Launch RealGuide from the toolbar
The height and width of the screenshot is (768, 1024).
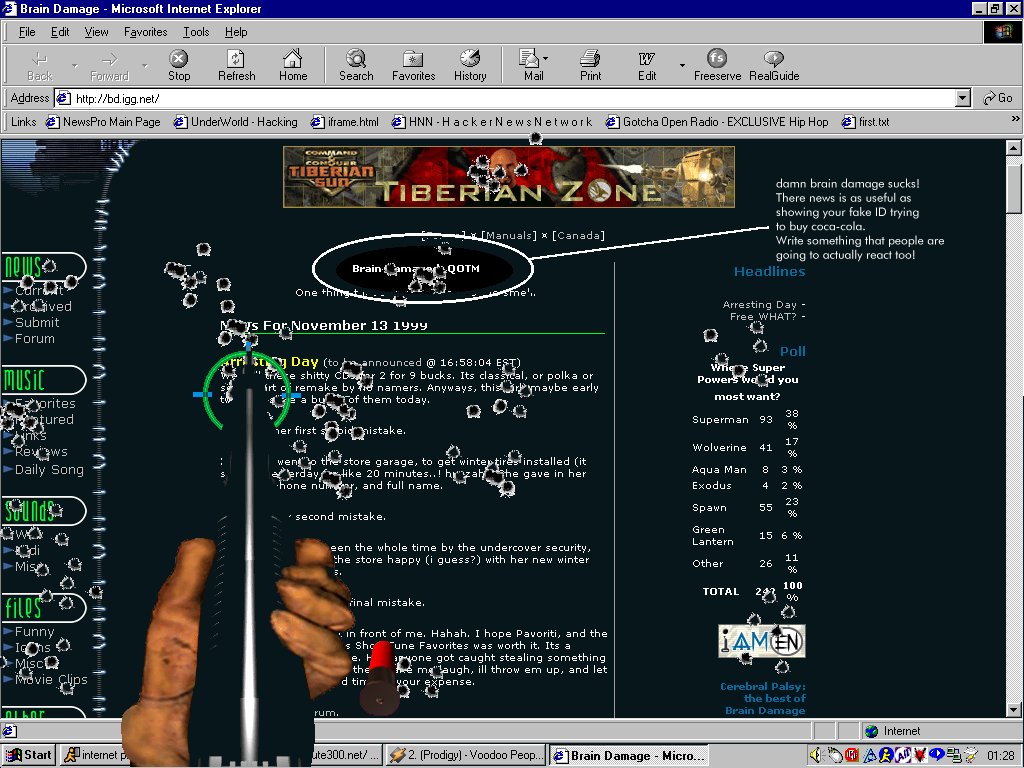(774, 65)
